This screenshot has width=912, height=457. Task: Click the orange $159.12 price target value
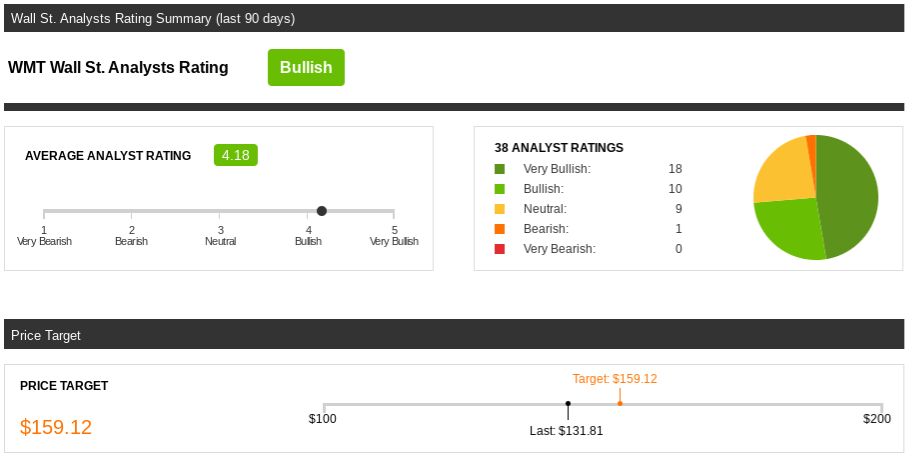click(x=56, y=427)
